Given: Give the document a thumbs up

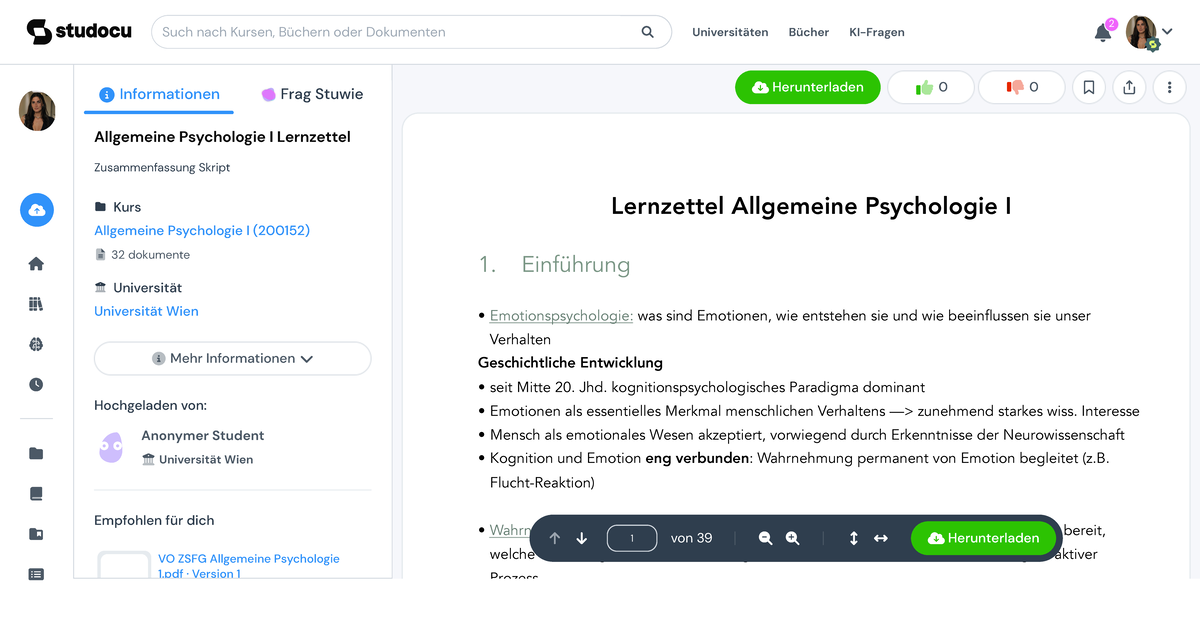Looking at the screenshot, I should click(931, 87).
